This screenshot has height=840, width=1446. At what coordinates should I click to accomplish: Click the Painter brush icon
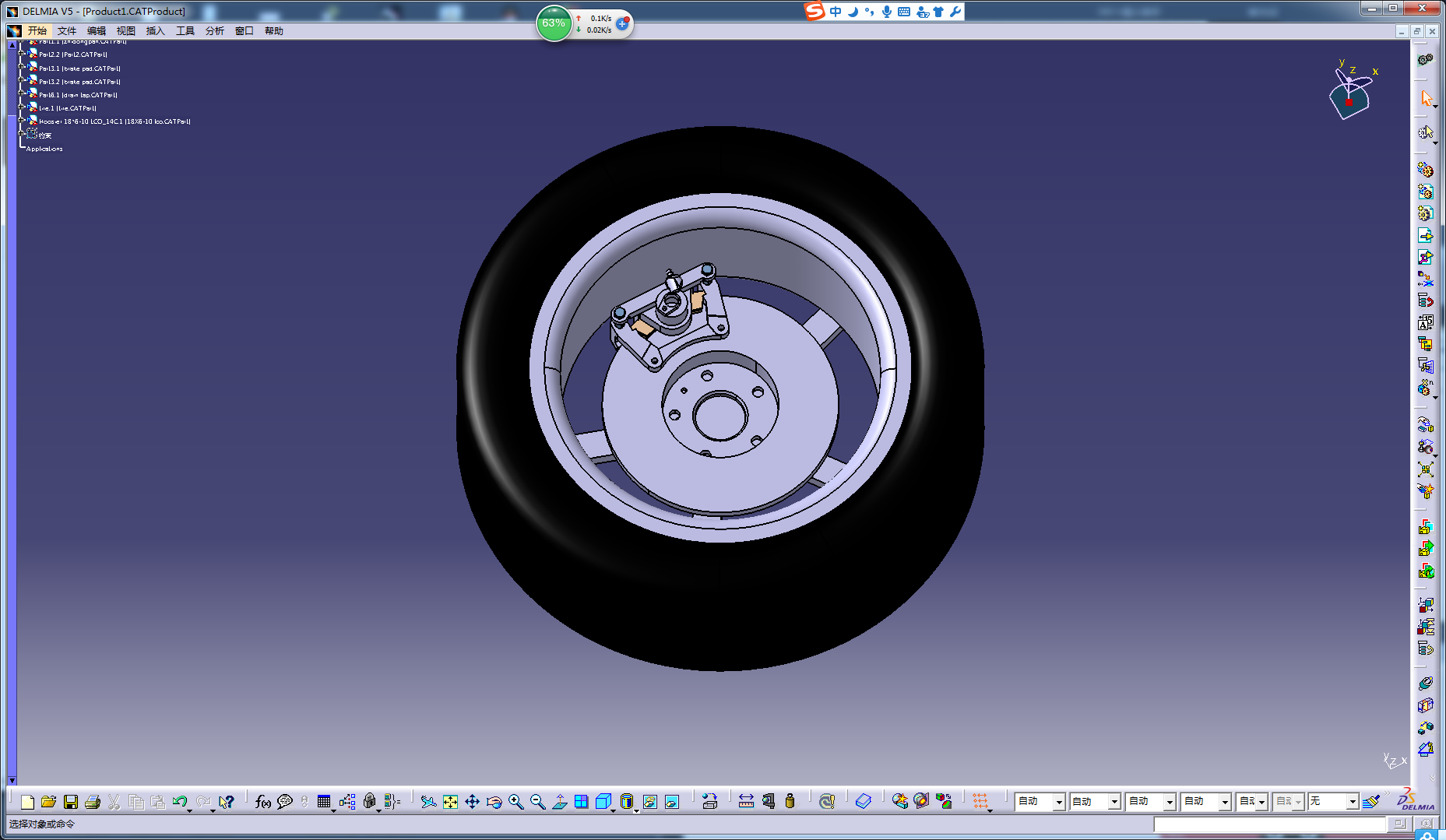point(1370,801)
